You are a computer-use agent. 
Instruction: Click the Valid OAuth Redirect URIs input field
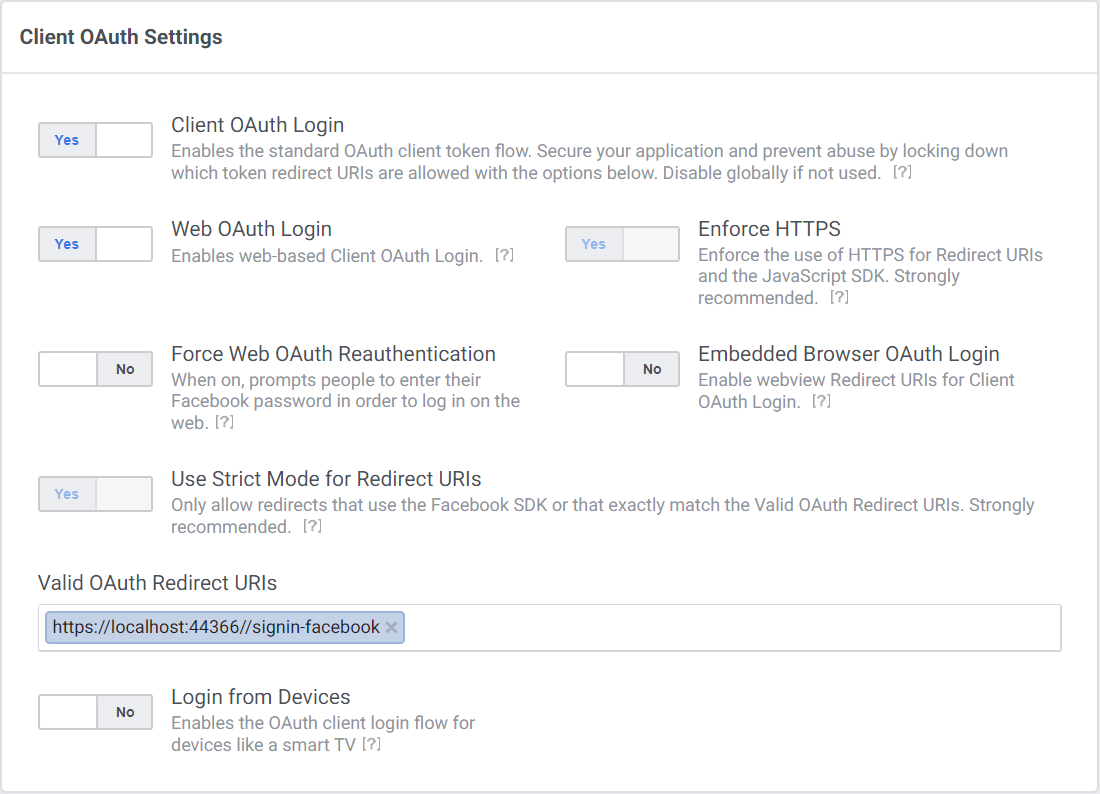pyautogui.click(x=700, y=627)
